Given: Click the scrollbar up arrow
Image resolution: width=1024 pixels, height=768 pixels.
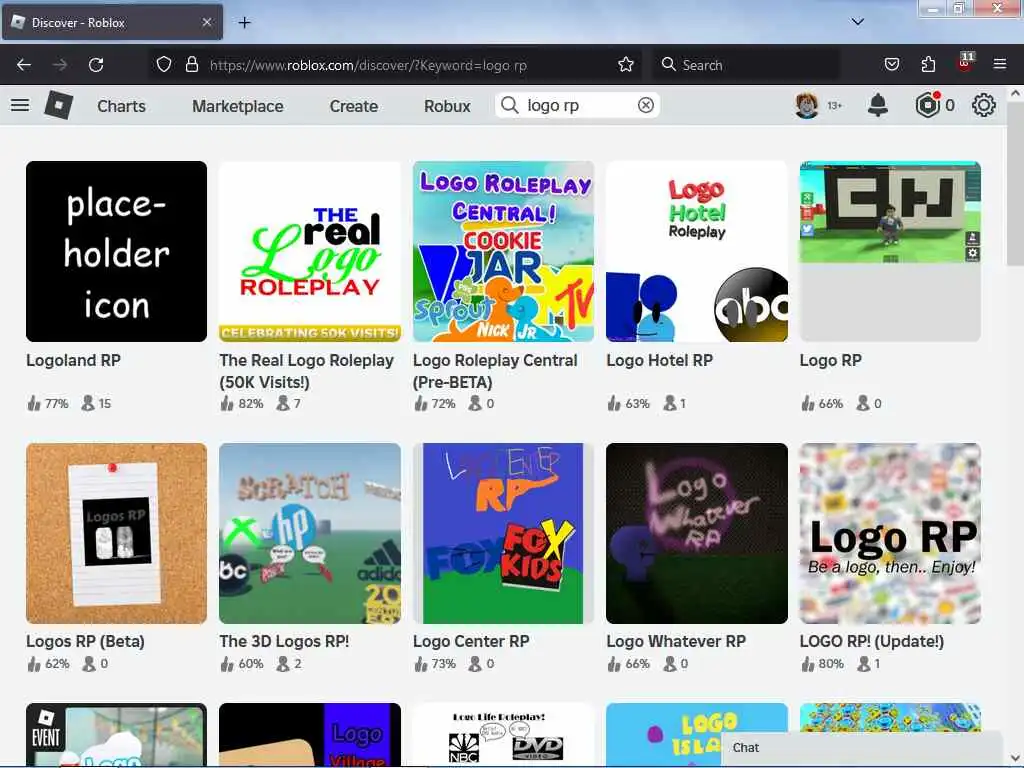Looking at the screenshot, I should click(x=1015, y=93).
